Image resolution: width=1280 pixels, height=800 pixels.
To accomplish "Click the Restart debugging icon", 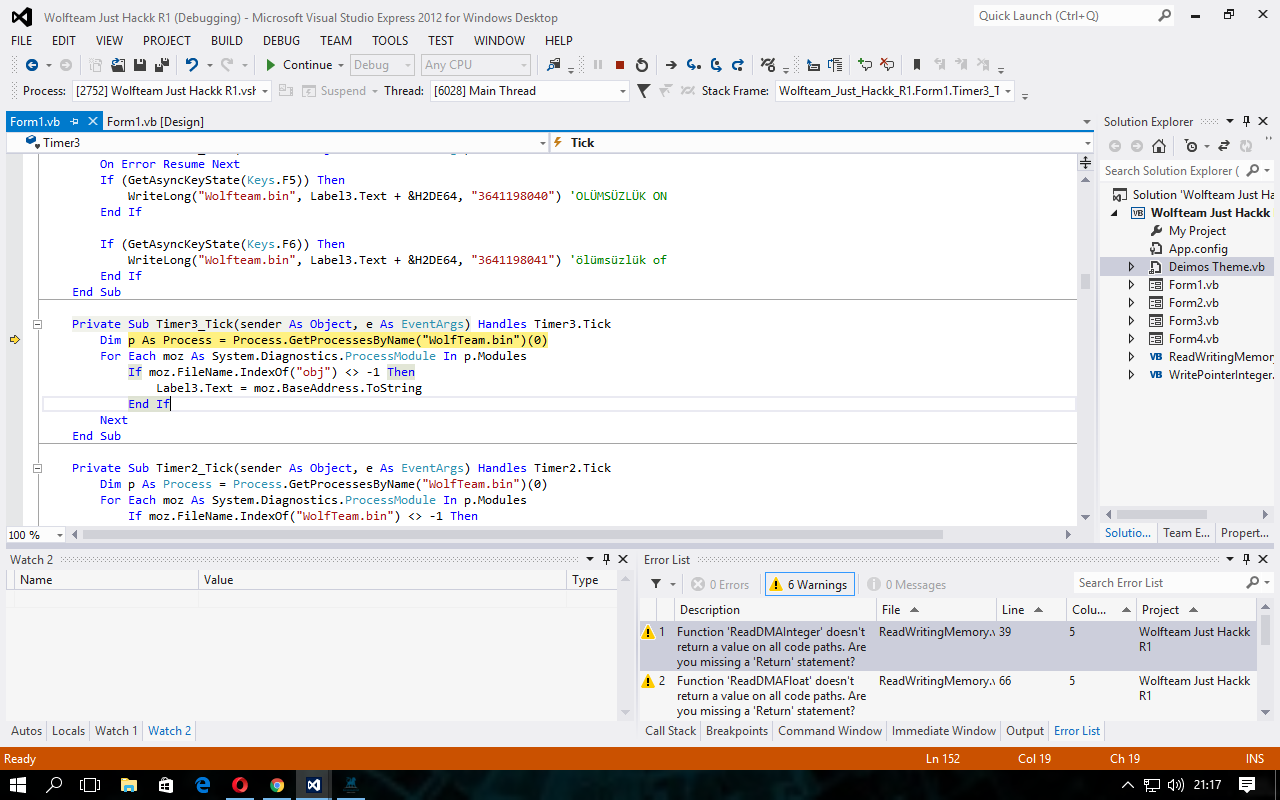I will coord(642,65).
